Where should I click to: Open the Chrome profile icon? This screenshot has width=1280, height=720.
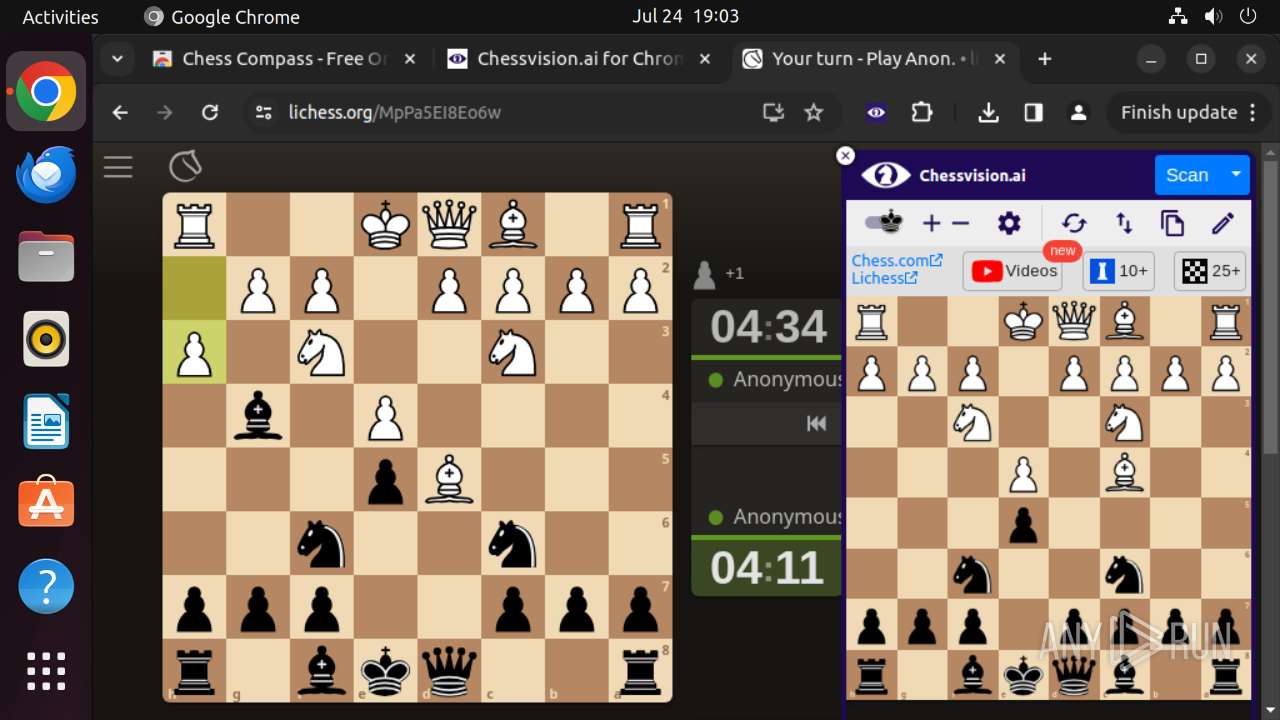pyautogui.click(x=1078, y=113)
